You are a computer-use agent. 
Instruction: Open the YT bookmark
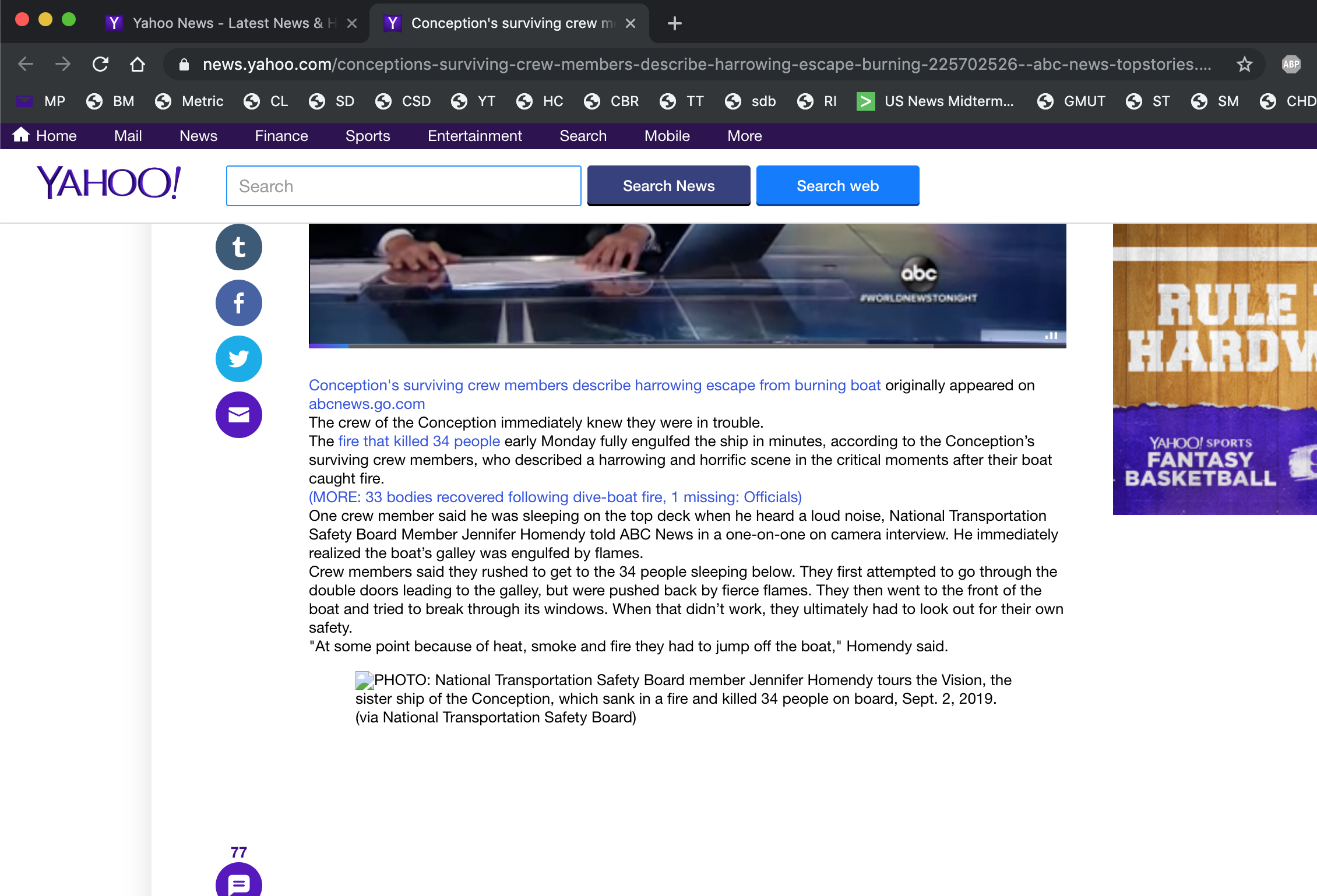click(x=473, y=101)
